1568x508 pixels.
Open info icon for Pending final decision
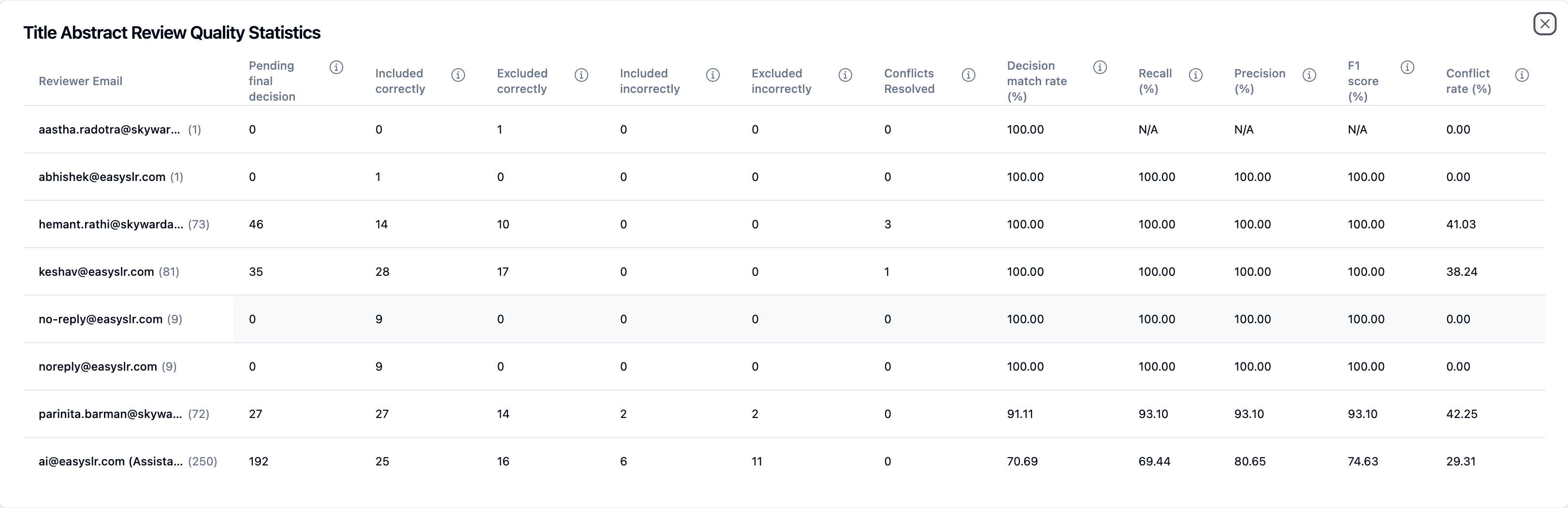pyautogui.click(x=336, y=67)
